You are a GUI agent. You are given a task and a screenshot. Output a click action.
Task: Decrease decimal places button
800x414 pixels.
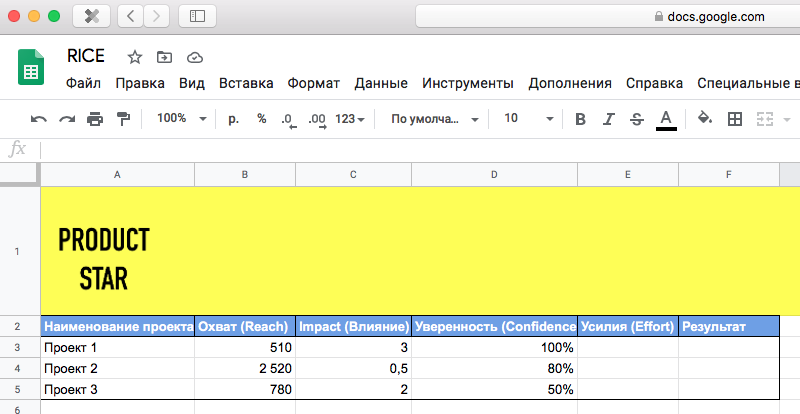click(289, 120)
